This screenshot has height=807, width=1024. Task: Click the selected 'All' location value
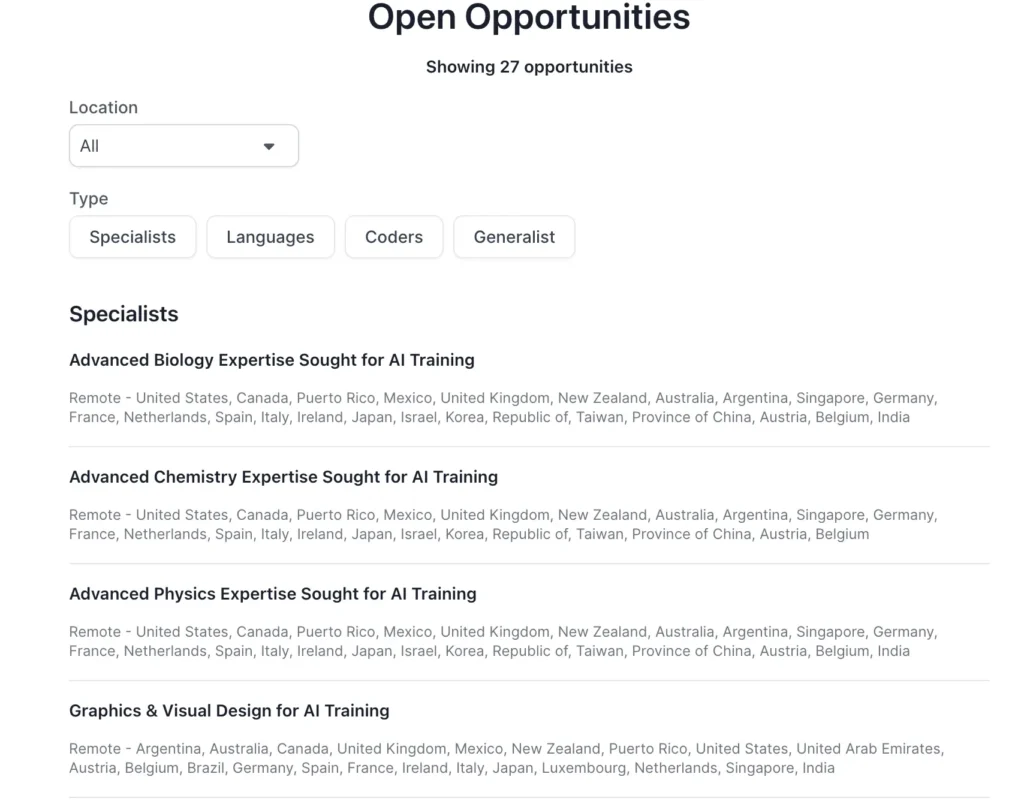click(90, 146)
